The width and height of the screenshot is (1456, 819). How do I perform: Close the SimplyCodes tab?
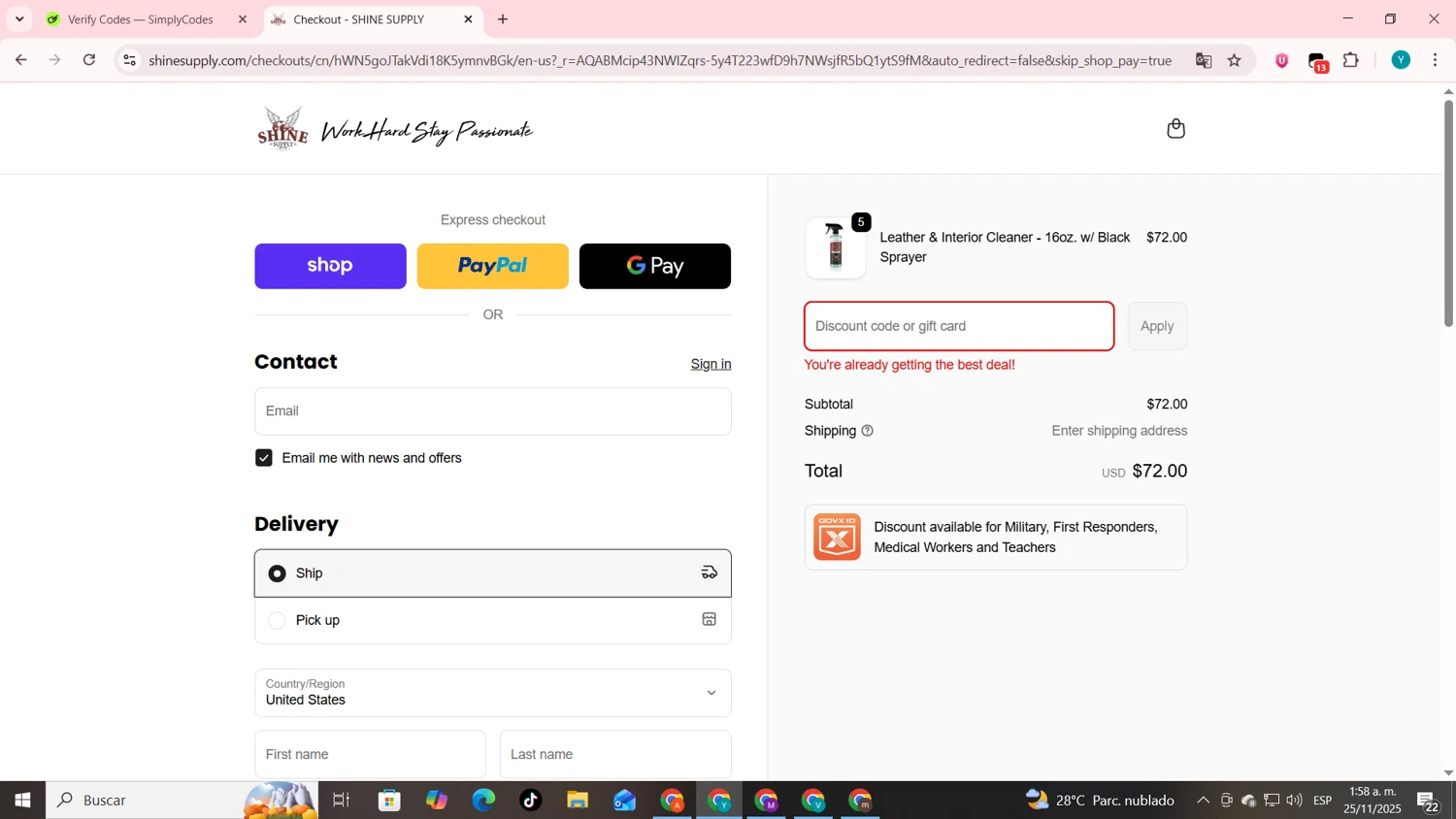(243, 19)
